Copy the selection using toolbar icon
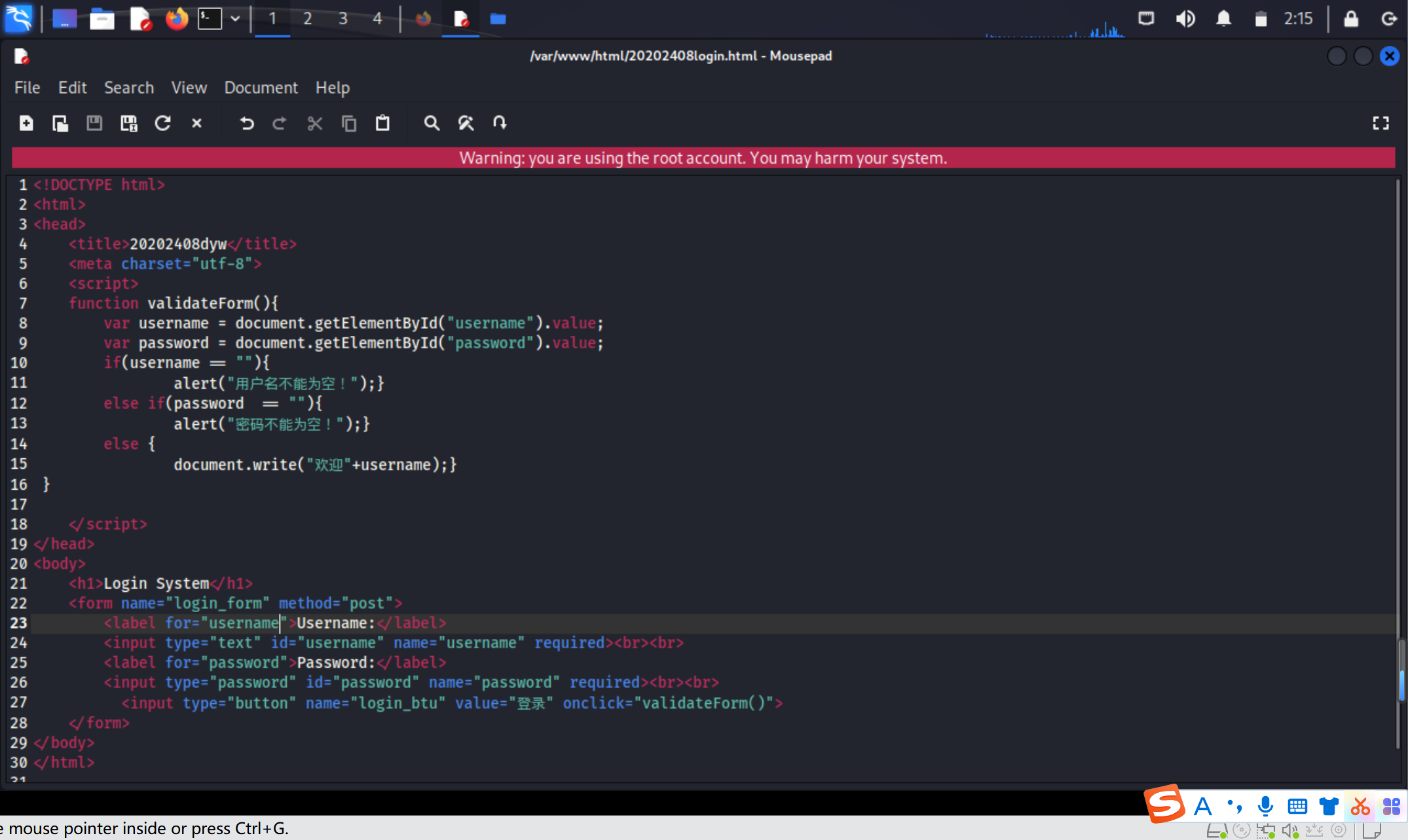This screenshot has width=1408, height=840. pos(349,123)
